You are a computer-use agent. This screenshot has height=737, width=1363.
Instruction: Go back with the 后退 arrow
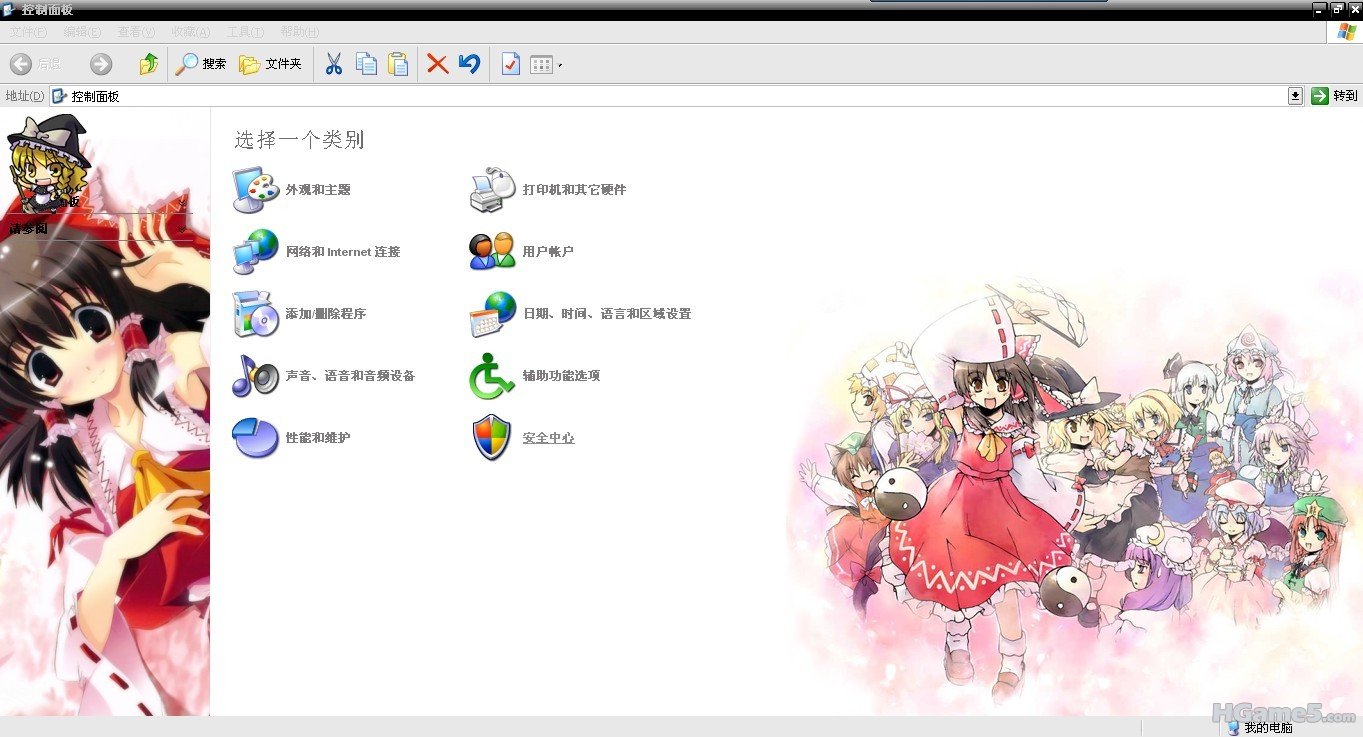[21, 64]
